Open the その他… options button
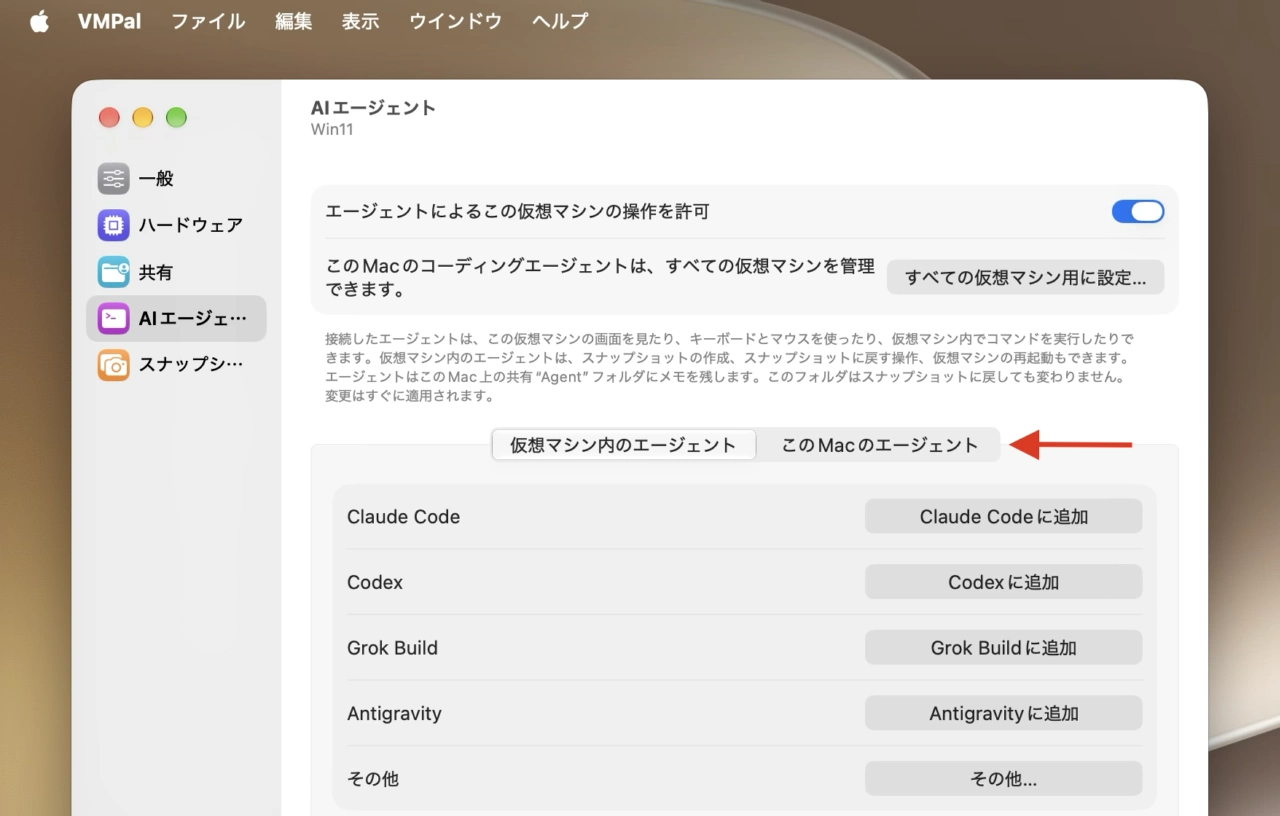 [x=1003, y=778]
